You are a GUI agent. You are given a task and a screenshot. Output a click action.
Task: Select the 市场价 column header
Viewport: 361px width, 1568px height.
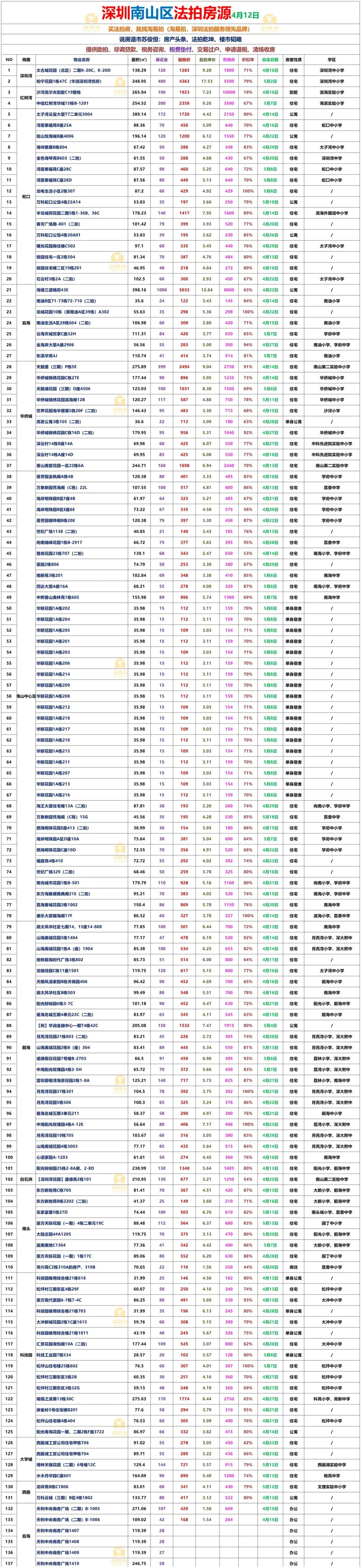[x=228, y=60]
